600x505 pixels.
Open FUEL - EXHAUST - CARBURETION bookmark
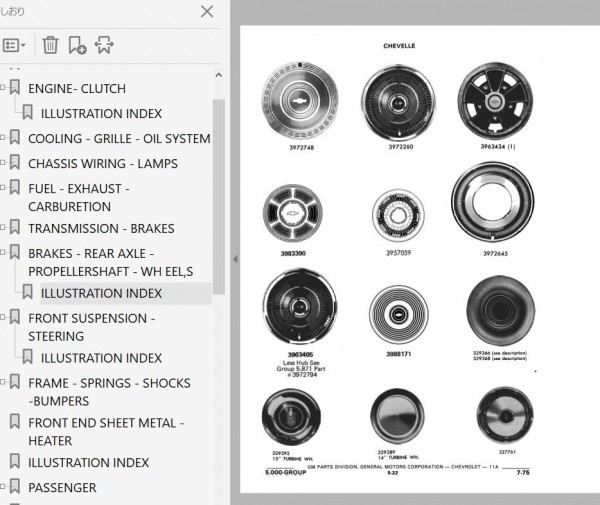(x=79, y=197)
